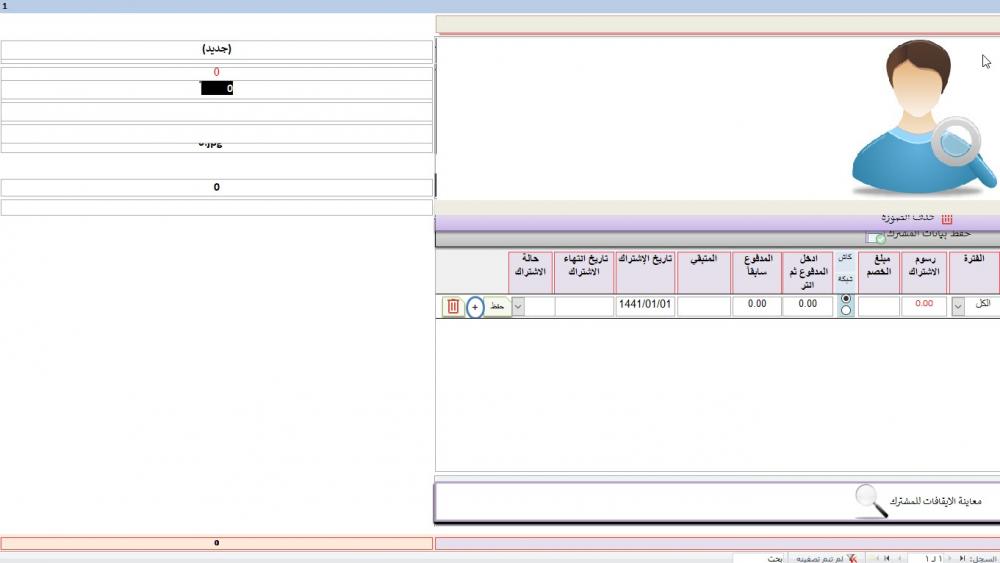Click the unfiltered filter icon in status bar
This screenshot has height=563, width=1000.
coord(852,558)
